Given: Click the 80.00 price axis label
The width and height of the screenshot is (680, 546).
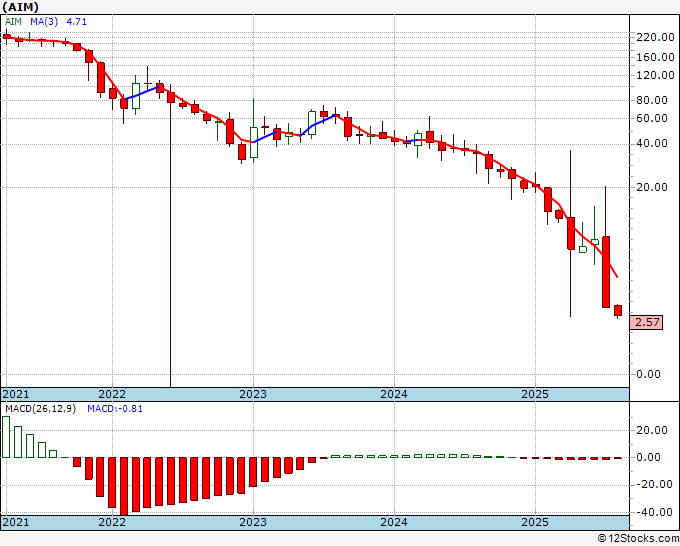Looking at the screenshot, I should [652, 100].
